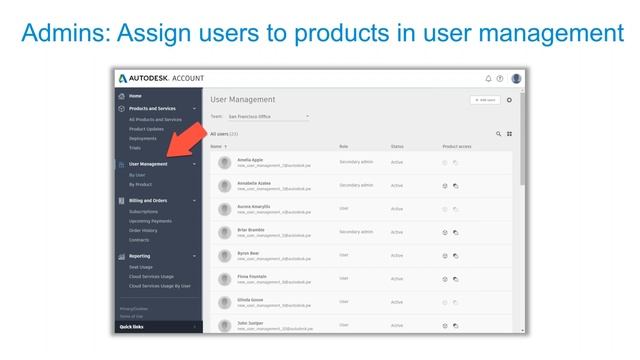Click the All users count label
The height and width of the screenshot is (360, 640).
[224, 134]
